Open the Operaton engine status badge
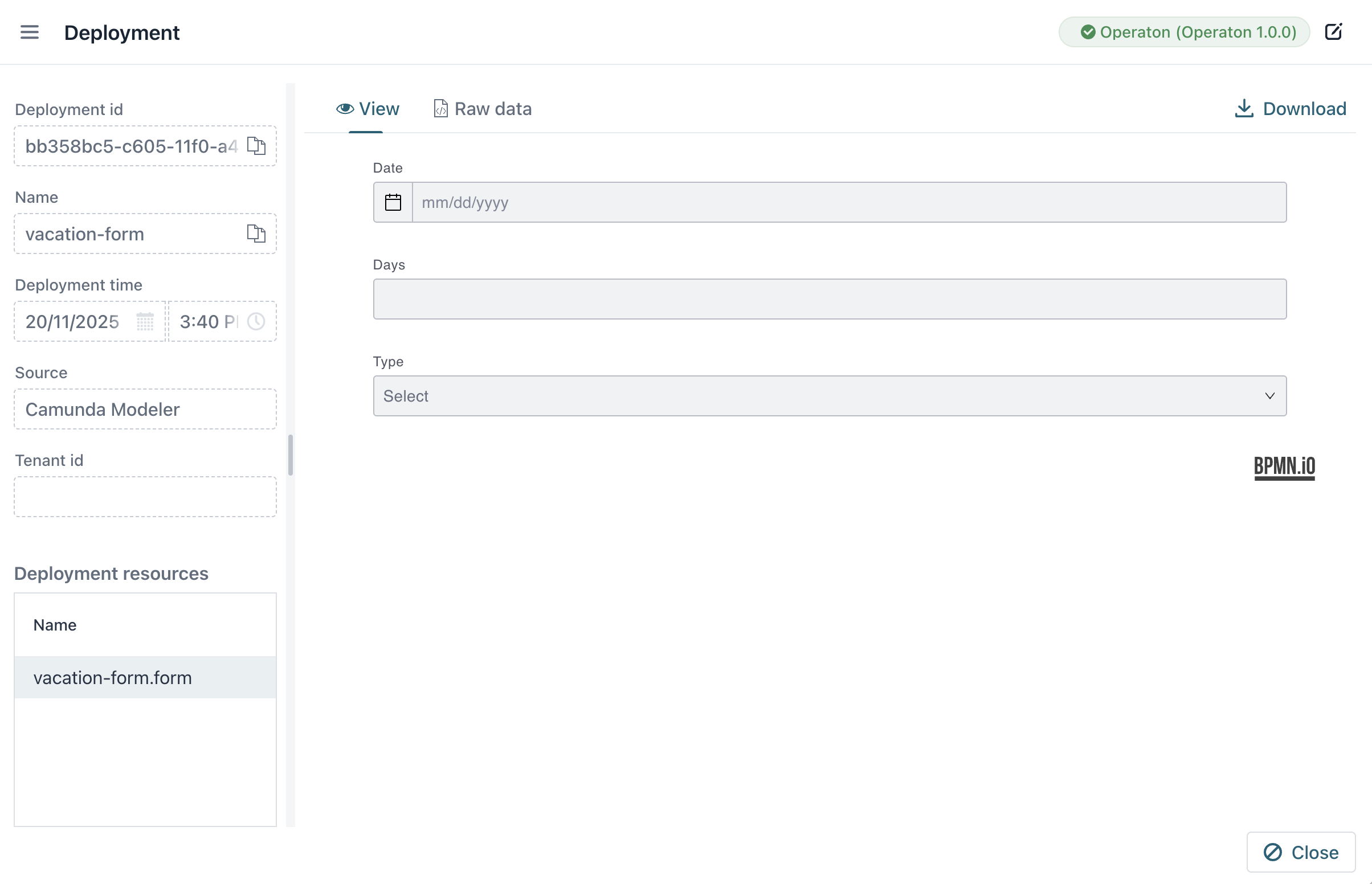This screenshot has height=884, width=1372. 1184,31
